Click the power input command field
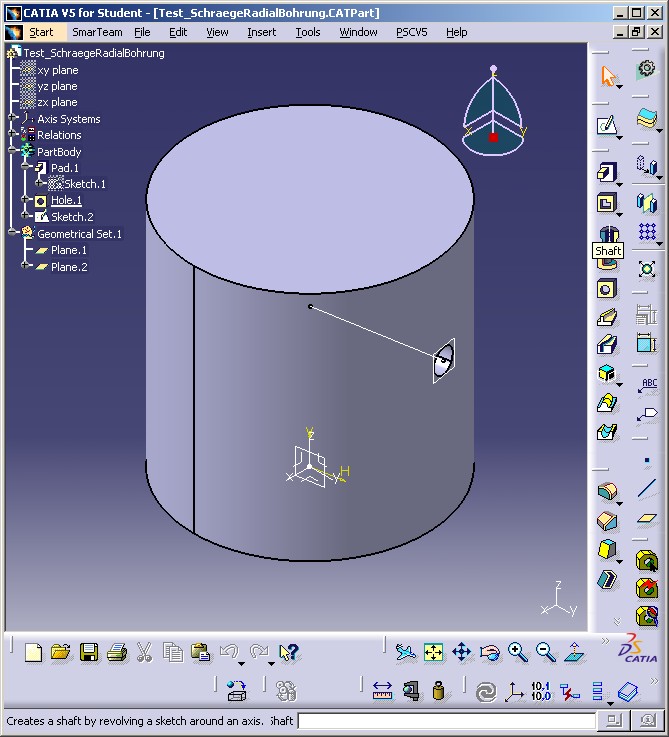 (447, 721)
